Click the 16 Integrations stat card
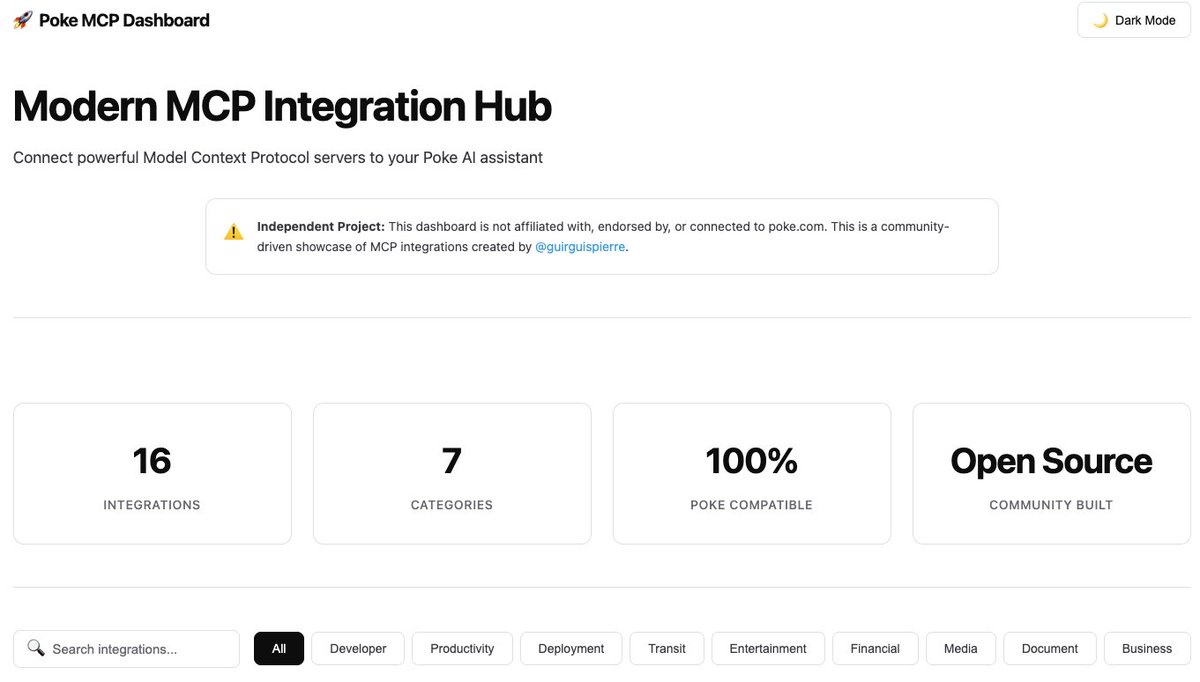Viewport: 1200px width, 682px height. [152, 474]
